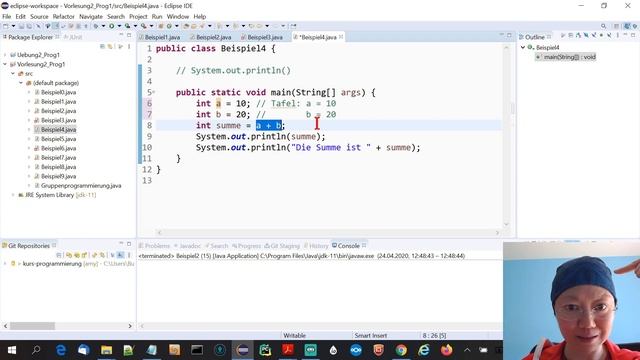This screenshot has width=640, height=360.
Task: Open Outline view menu three dots
Action: pyautogui.click(x=618, y=36)
